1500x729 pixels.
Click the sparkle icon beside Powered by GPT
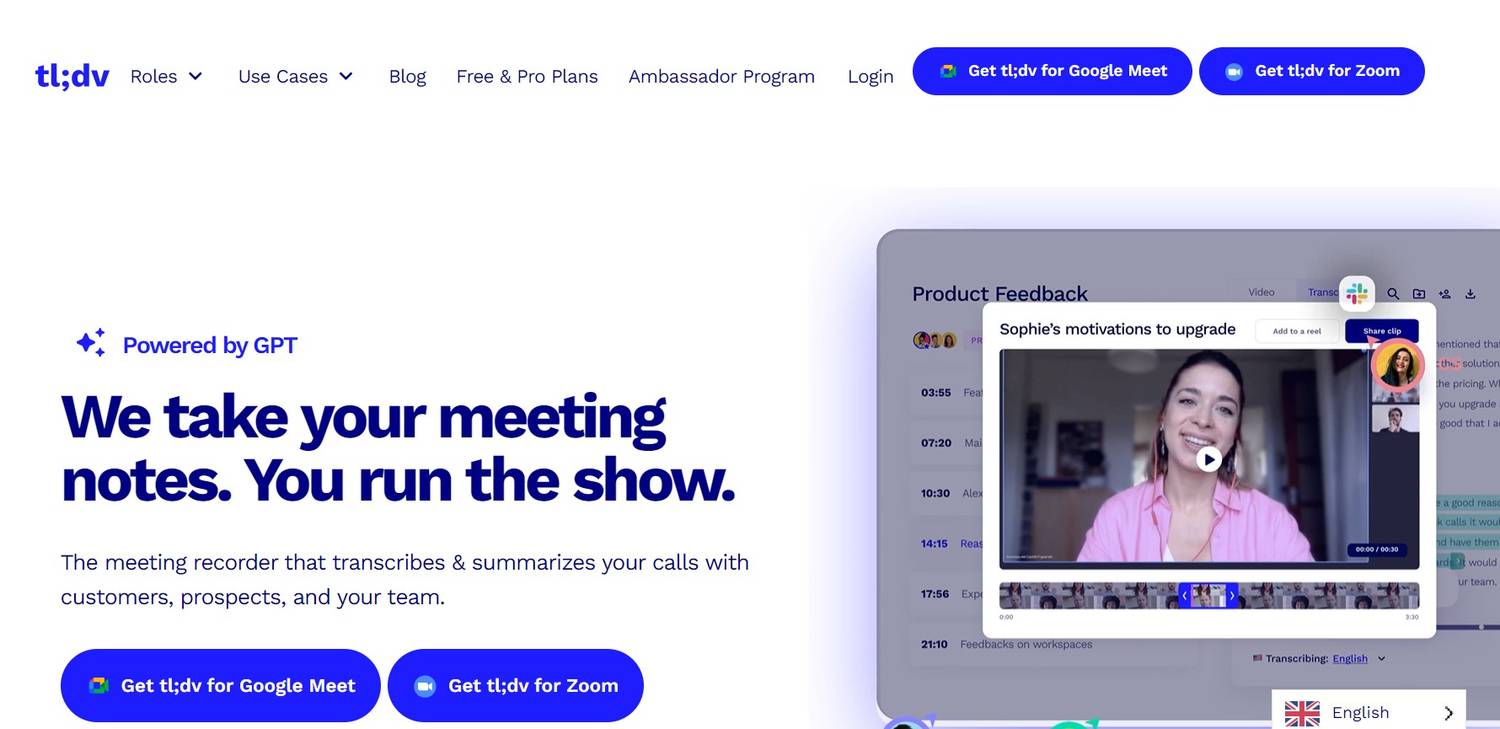click(91, 343)
